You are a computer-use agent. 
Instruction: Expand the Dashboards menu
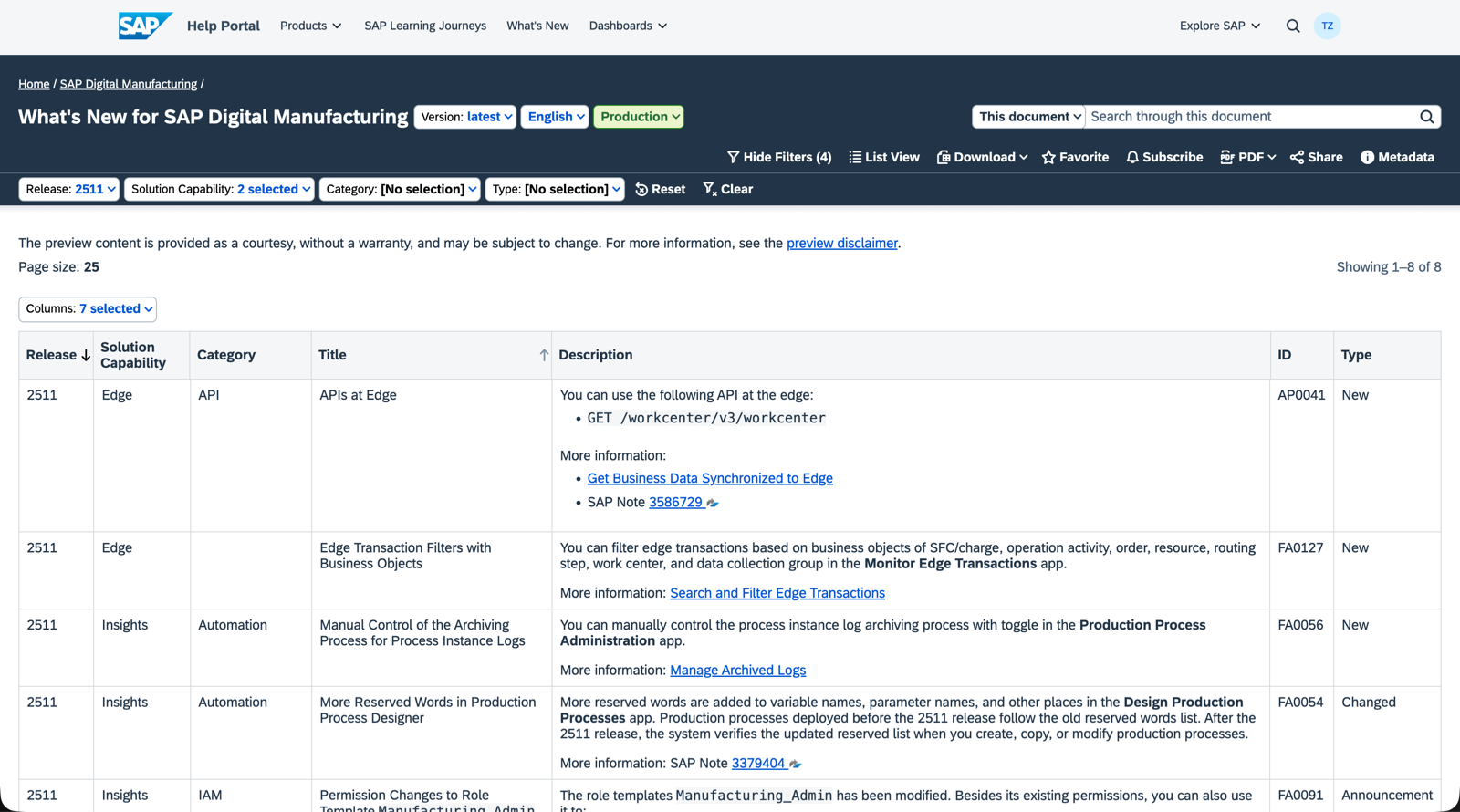628,26
